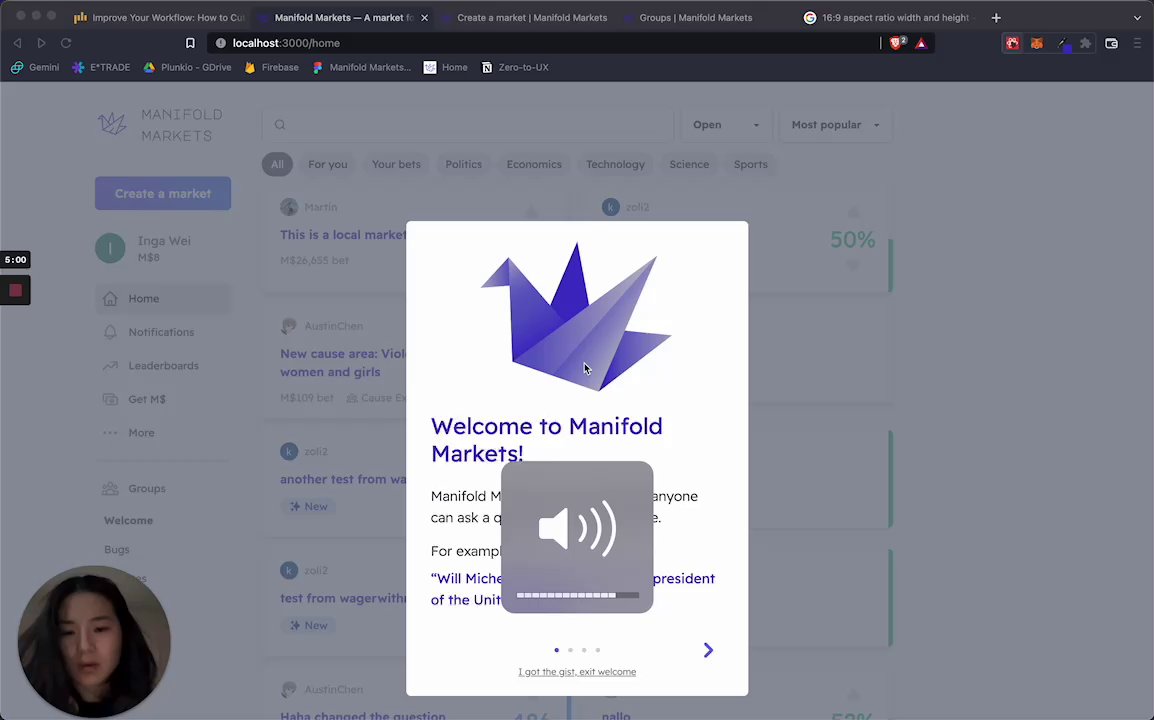Open the Most popular sort dropdown
The image size is (1154, 720).
835,124
